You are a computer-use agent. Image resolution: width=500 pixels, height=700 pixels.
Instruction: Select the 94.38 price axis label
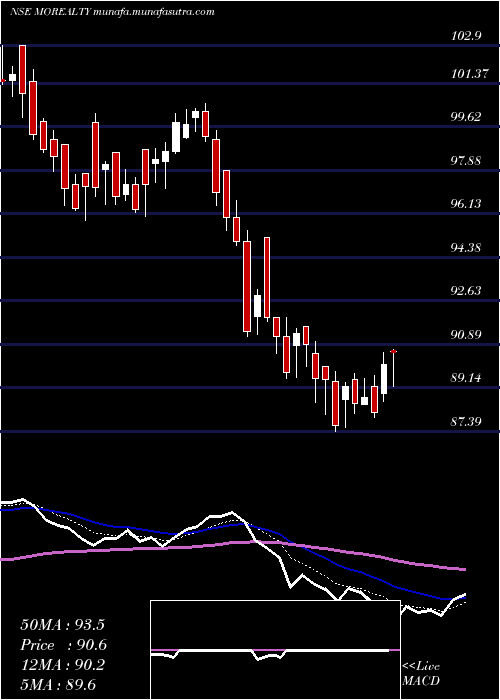pyautogui.click(x=467, y=247)
